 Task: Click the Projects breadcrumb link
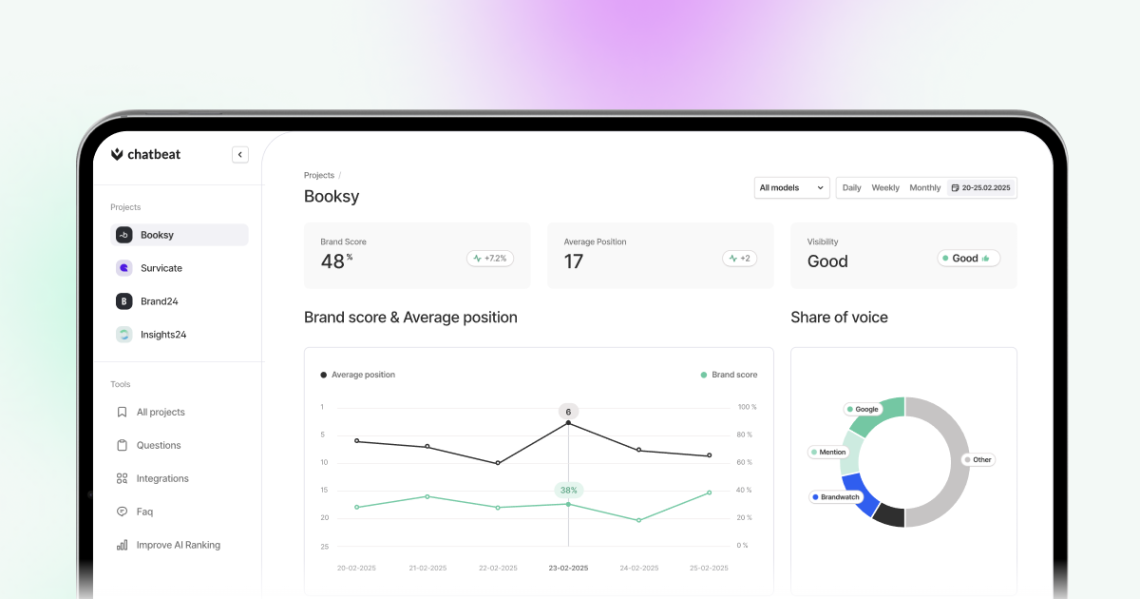point(318,175)
